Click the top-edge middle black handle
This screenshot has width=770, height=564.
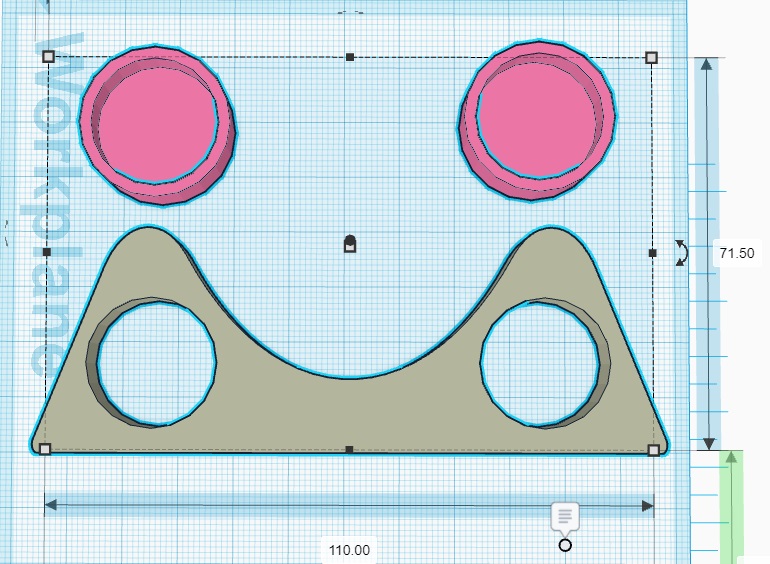[349, 57]
